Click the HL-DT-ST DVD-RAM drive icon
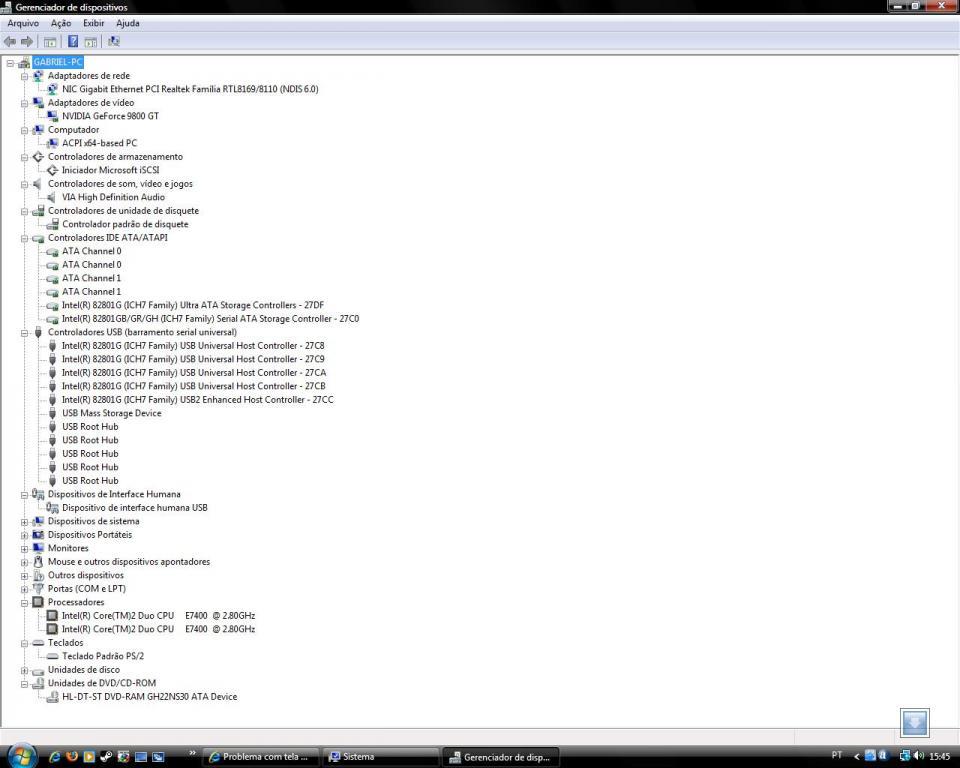This screenshot has height=768, width=960. pos(53,696)
